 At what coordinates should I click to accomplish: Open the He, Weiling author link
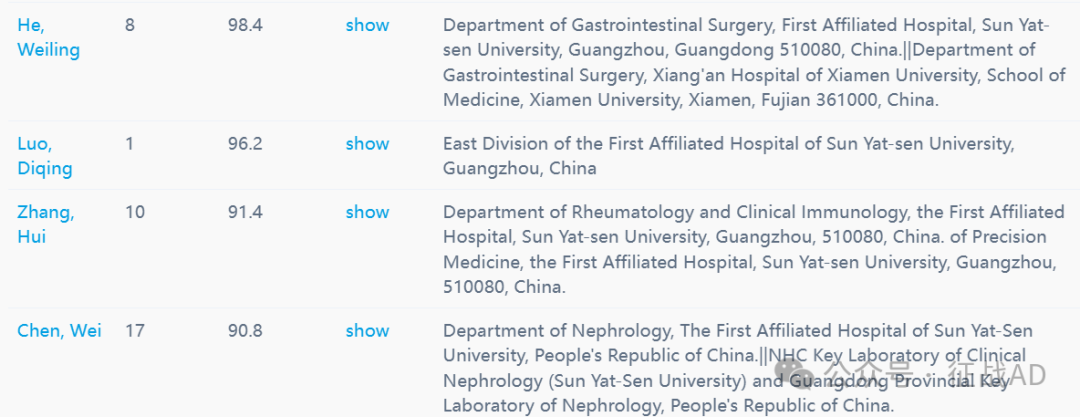point(48,38)
